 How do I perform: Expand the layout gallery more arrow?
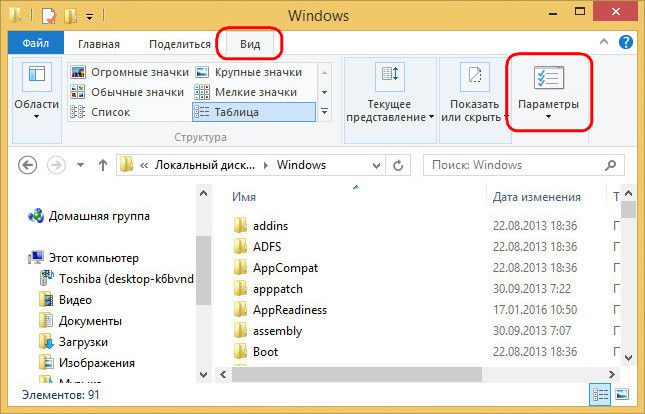pos(323,111)
